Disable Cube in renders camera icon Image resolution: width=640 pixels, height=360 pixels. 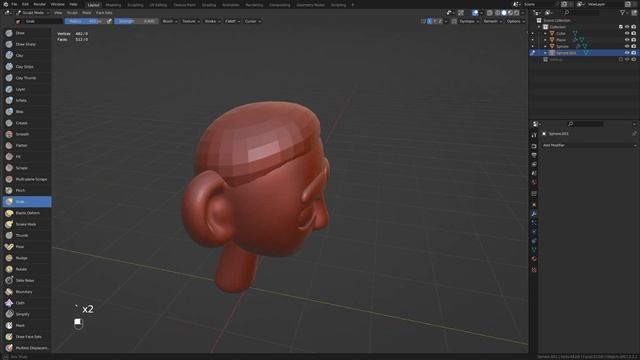633,33
